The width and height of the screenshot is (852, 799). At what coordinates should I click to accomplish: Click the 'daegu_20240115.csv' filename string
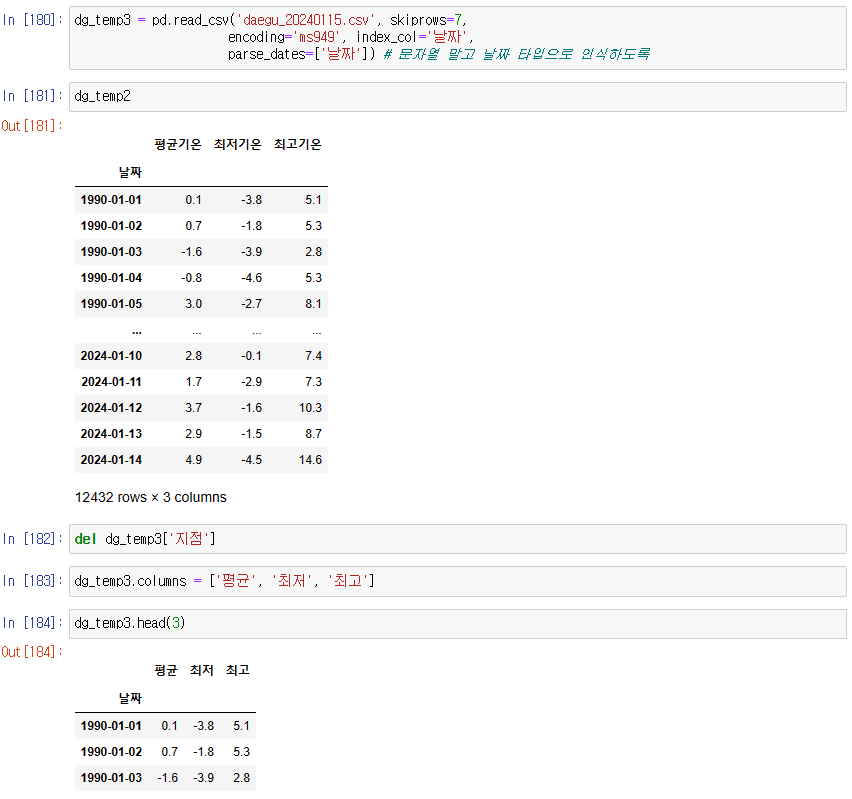pyautogui.click(x=306, y=20)
